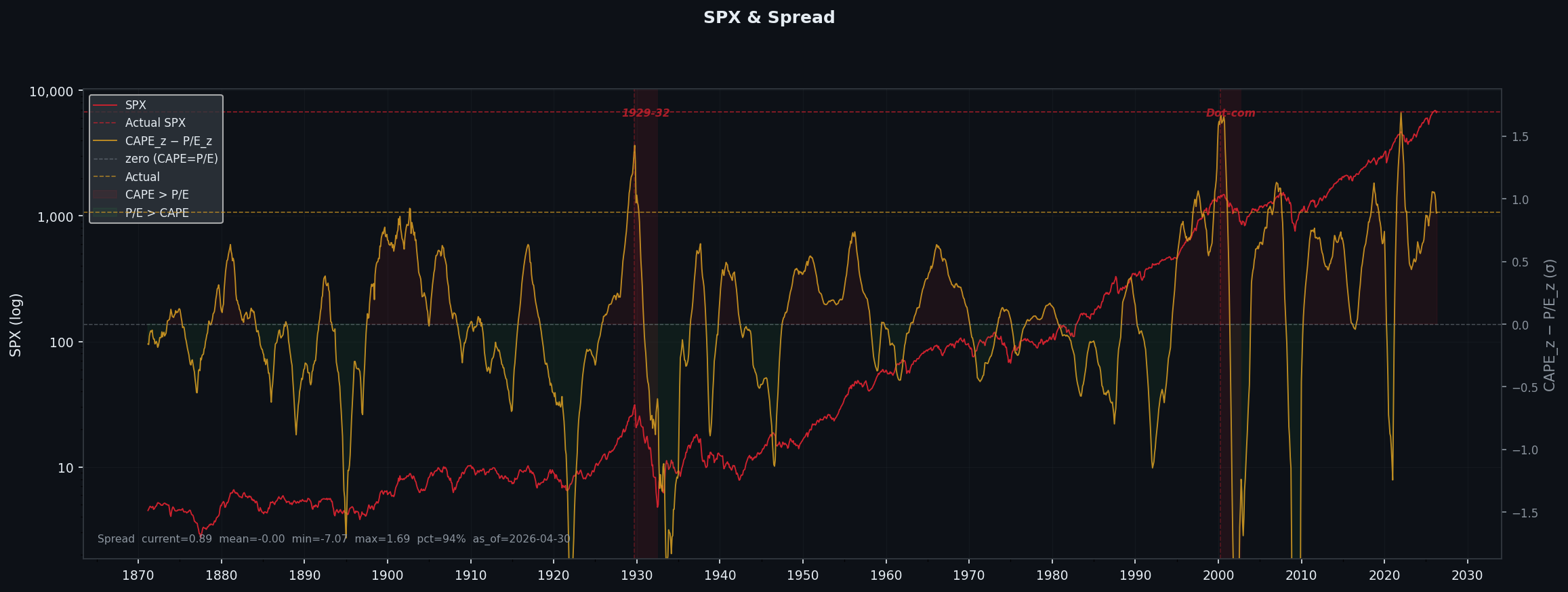Click the Dot-com annotation label
This screenshot has width=1568, height=592.
tap(1230, 113)
